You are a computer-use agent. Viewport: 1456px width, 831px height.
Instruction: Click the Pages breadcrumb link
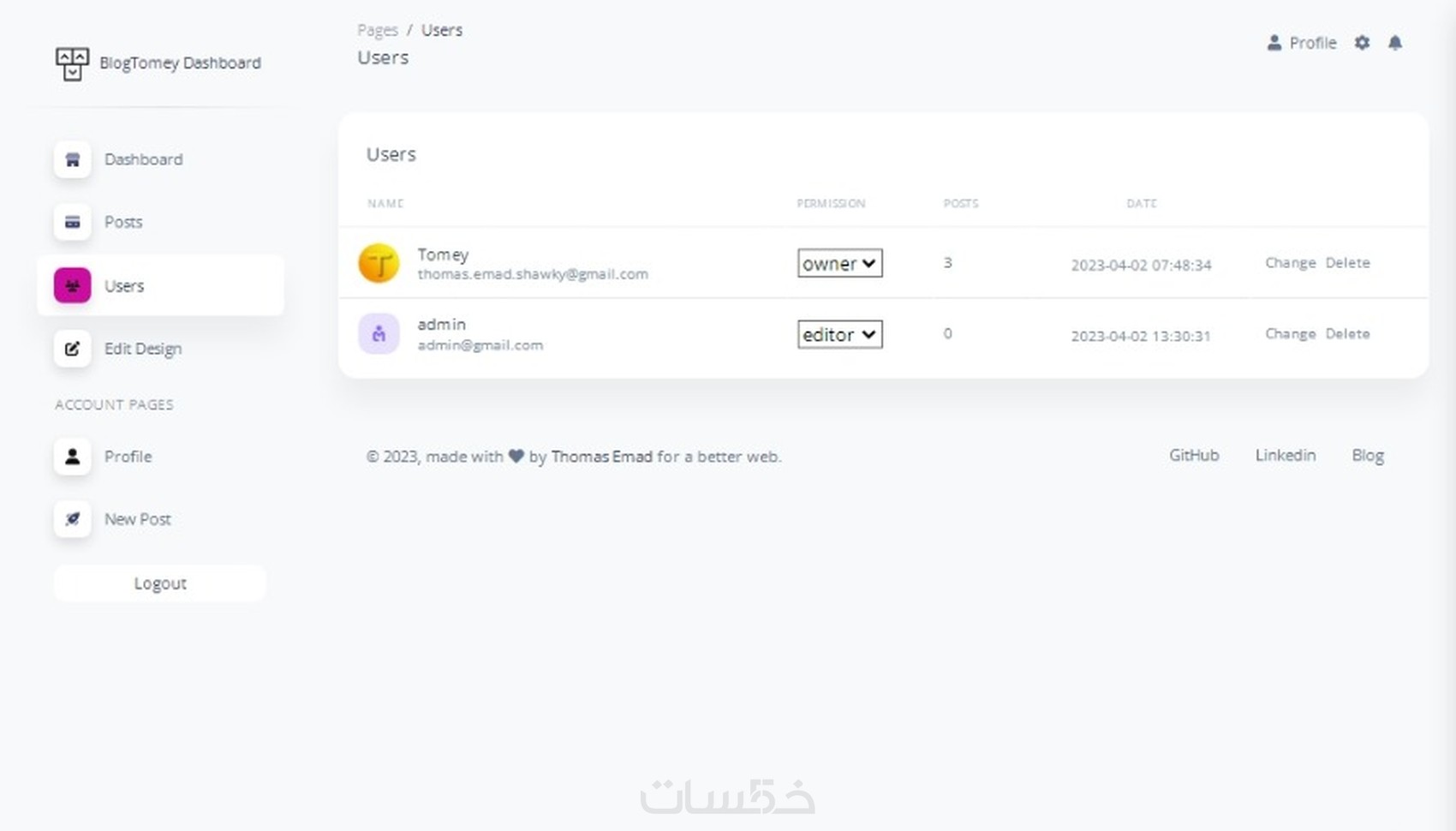(x=378, y=30)
